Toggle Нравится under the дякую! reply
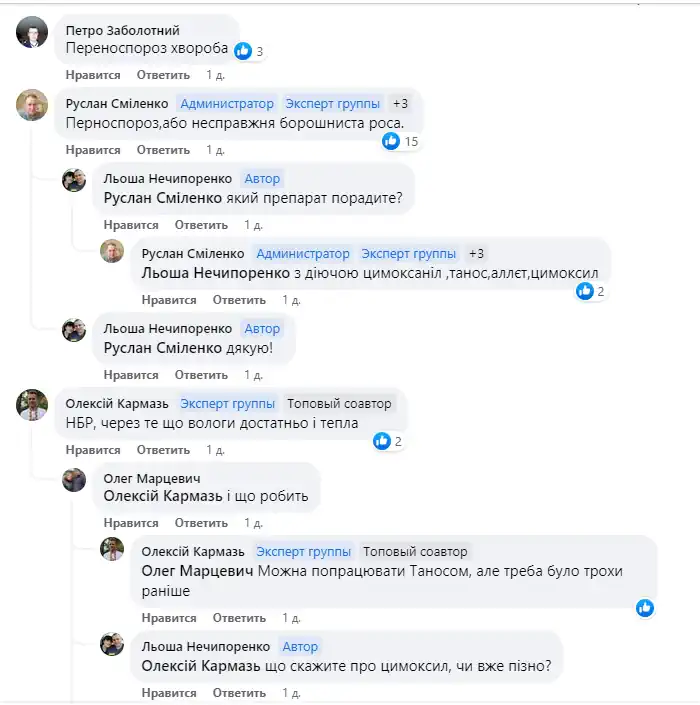700x705 pixels. (x=131, y=375)
